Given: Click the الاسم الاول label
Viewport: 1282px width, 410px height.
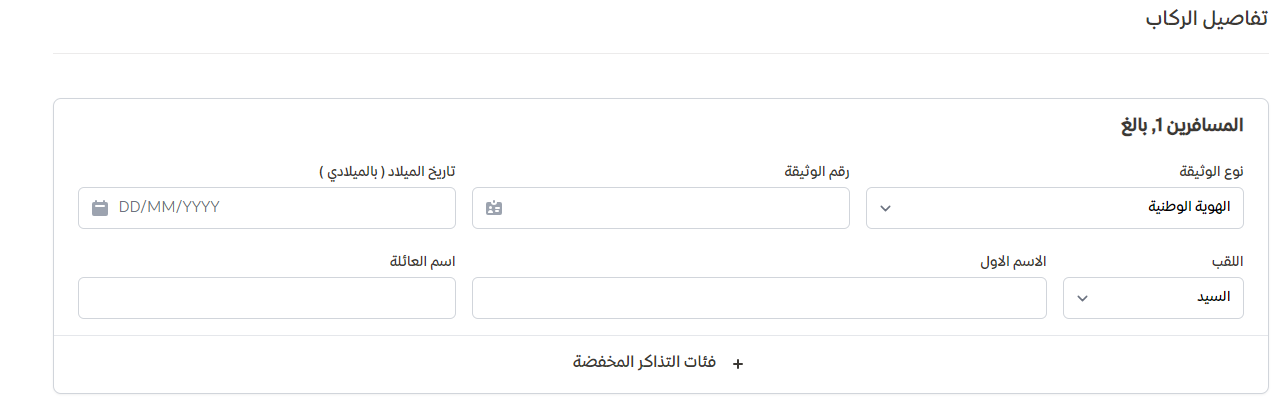Looking at the screenshot, I should [1012, 261].
